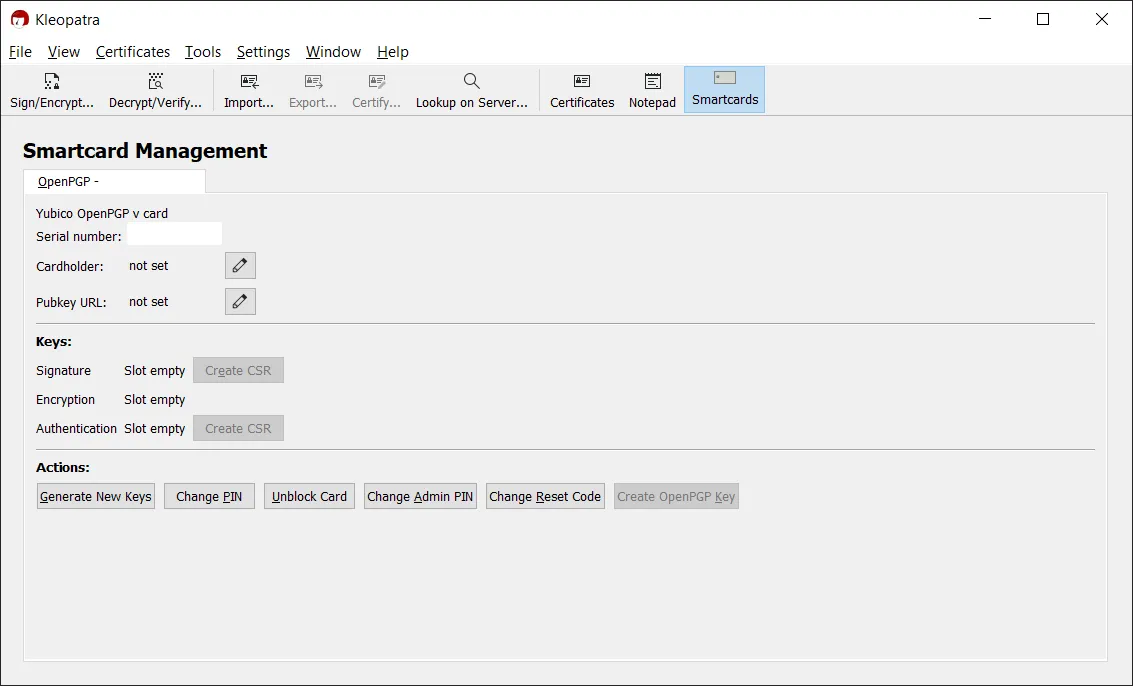1133x686 pixels.
Task: Click Generate New Keys button
Action: pyautogui.click(x=96, y=497)
